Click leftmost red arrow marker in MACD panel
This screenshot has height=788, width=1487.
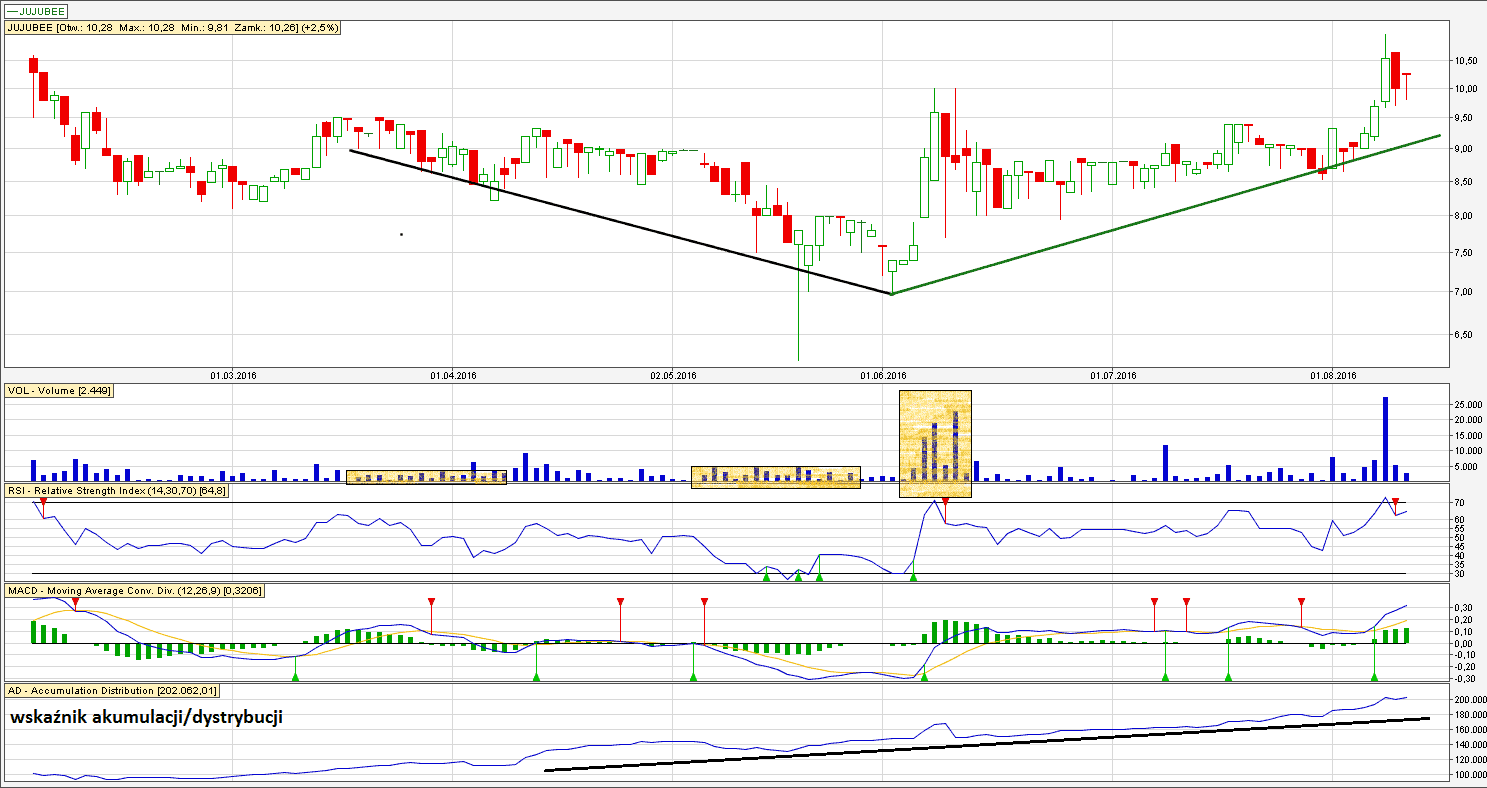point(75,601)
